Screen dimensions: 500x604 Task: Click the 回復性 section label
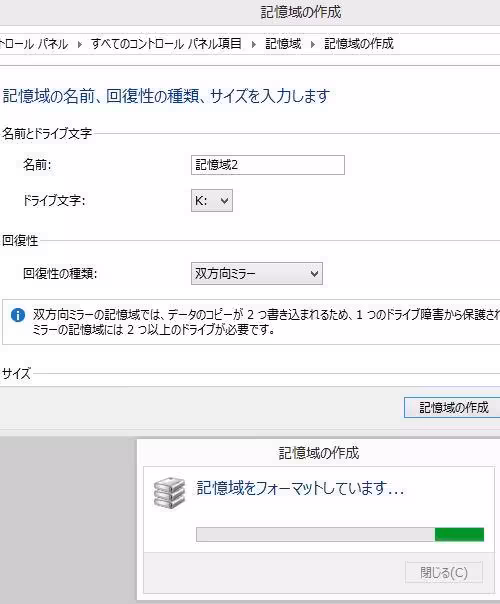pyautogui.click(x=20, y=241)
